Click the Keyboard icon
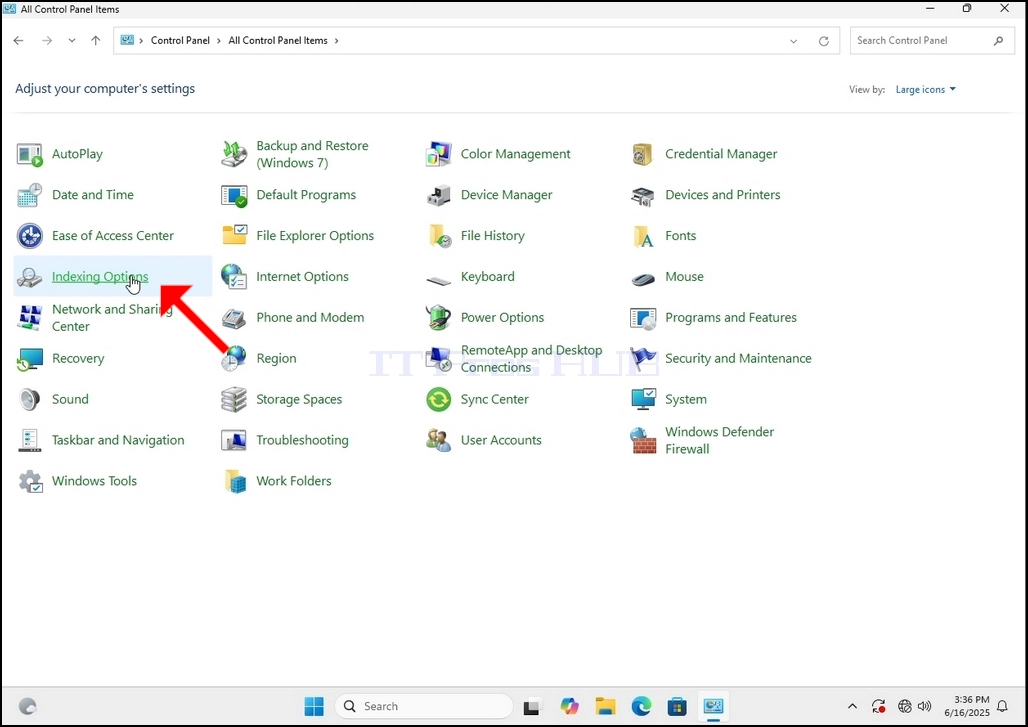 [x=439, y=281]
